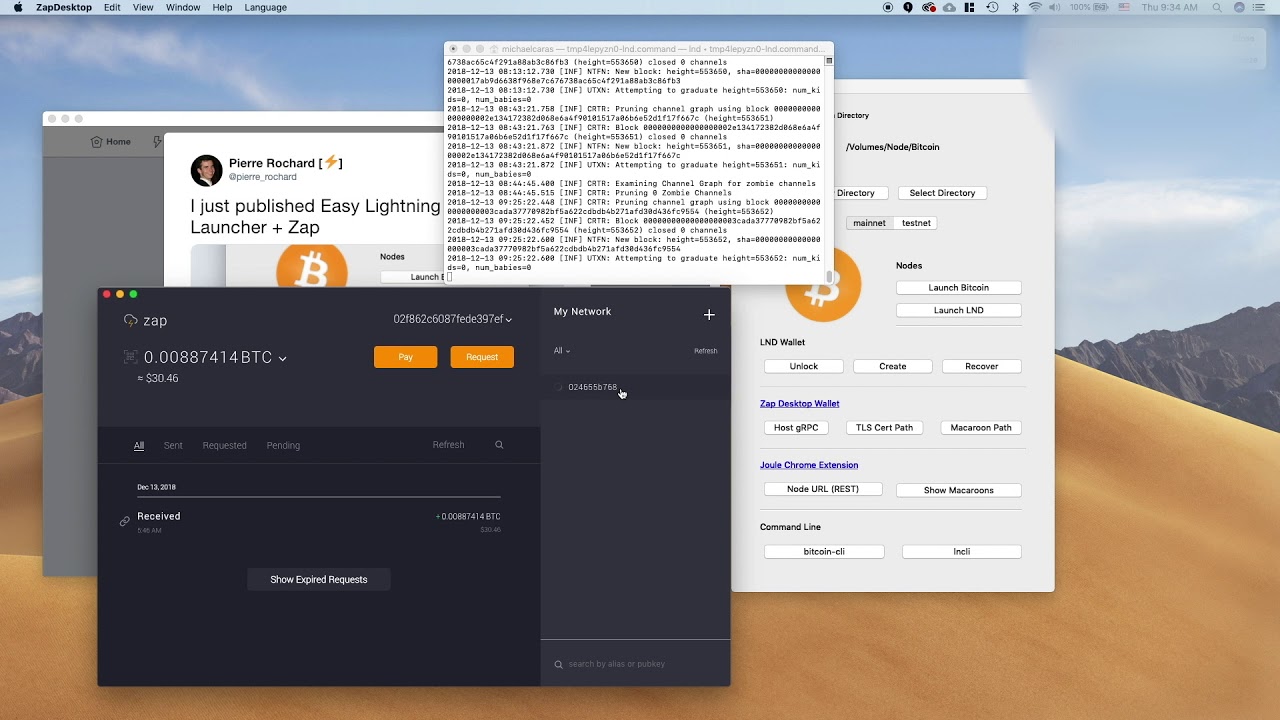This screenshot has height=720, width=1280.
Task: Click the chain link icon beside Received
Action: tap(125, 521)
